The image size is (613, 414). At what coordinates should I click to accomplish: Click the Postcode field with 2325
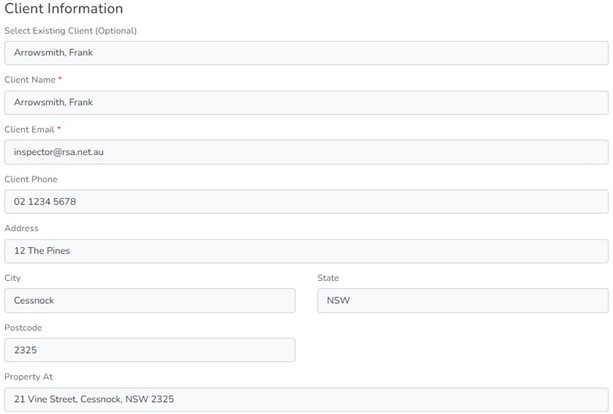150,350
